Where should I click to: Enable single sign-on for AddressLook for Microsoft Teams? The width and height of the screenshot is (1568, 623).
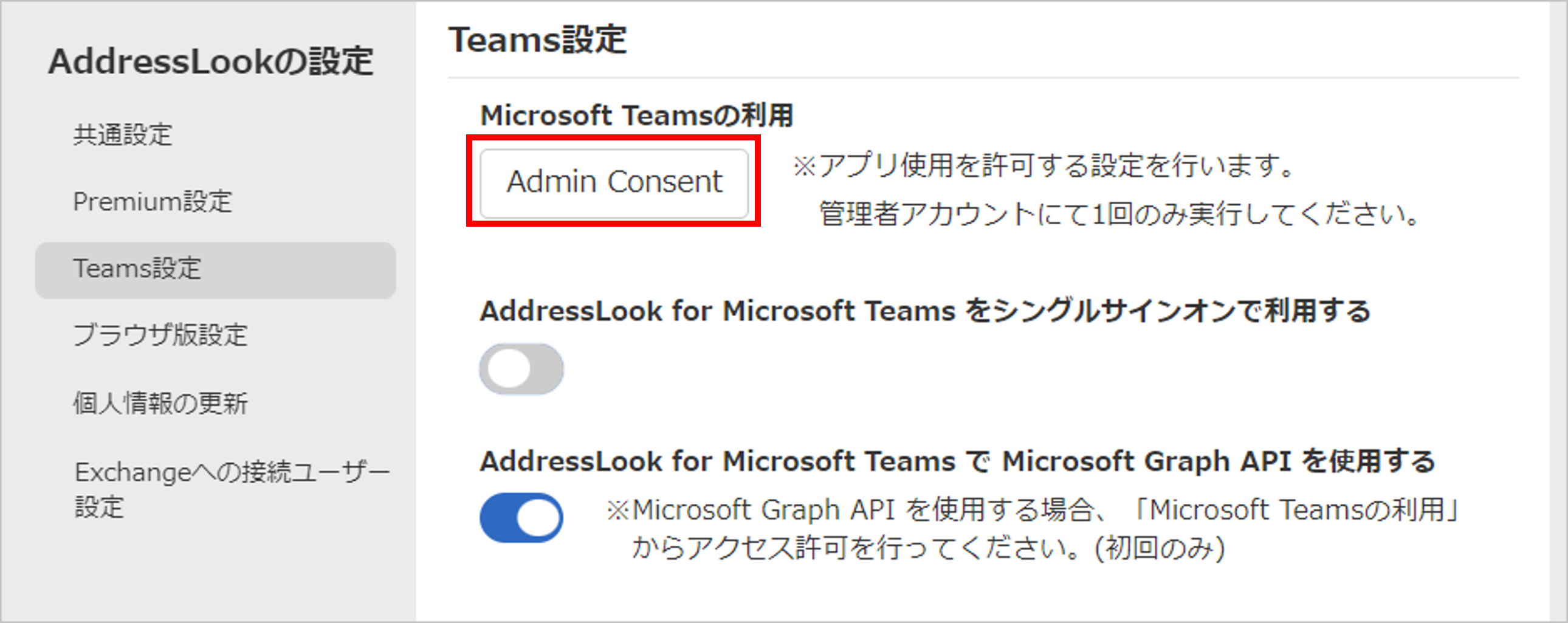pyautogui.click(x=521, y=368)
